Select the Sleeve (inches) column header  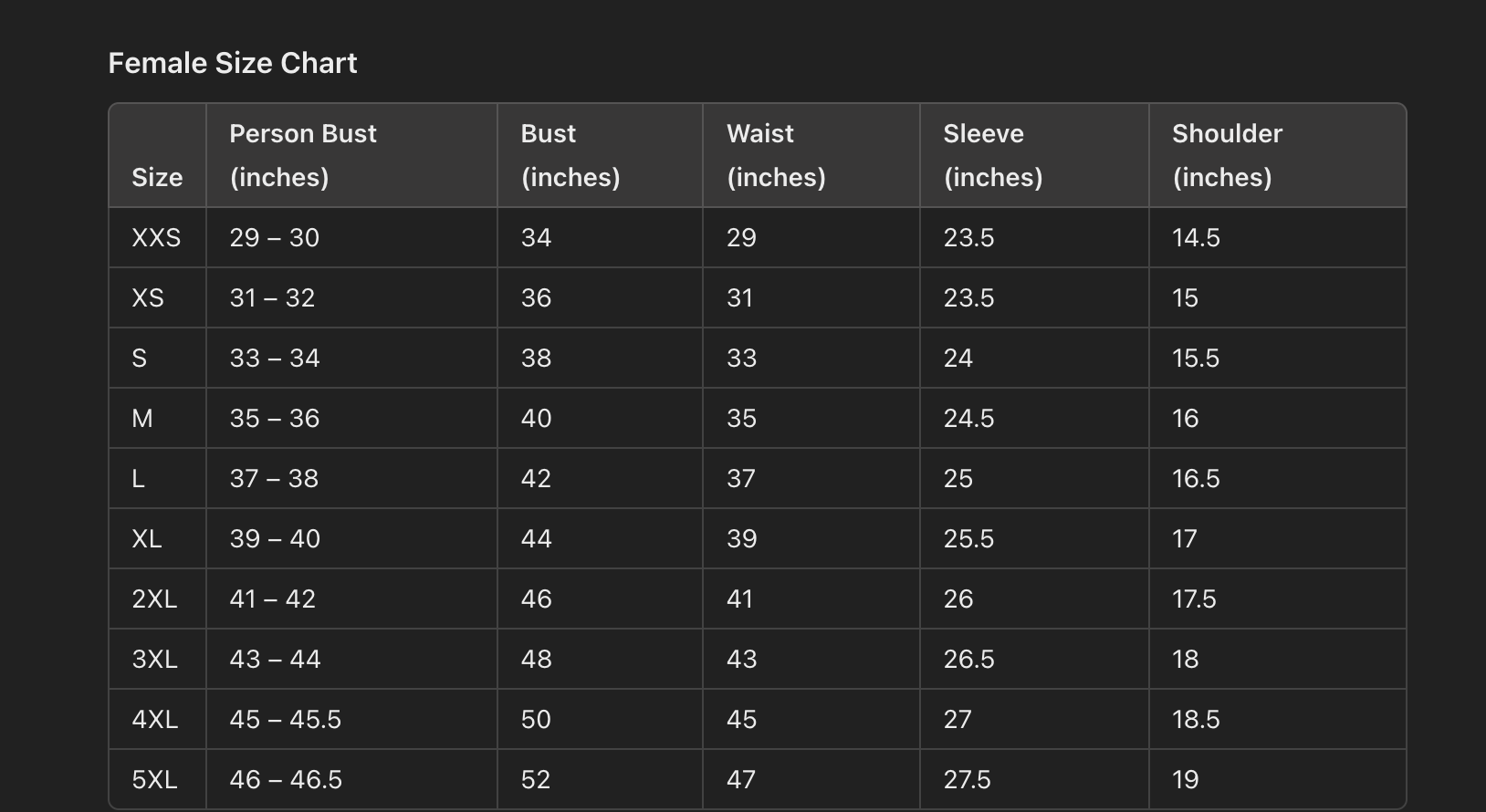click(x=992, y=155)
